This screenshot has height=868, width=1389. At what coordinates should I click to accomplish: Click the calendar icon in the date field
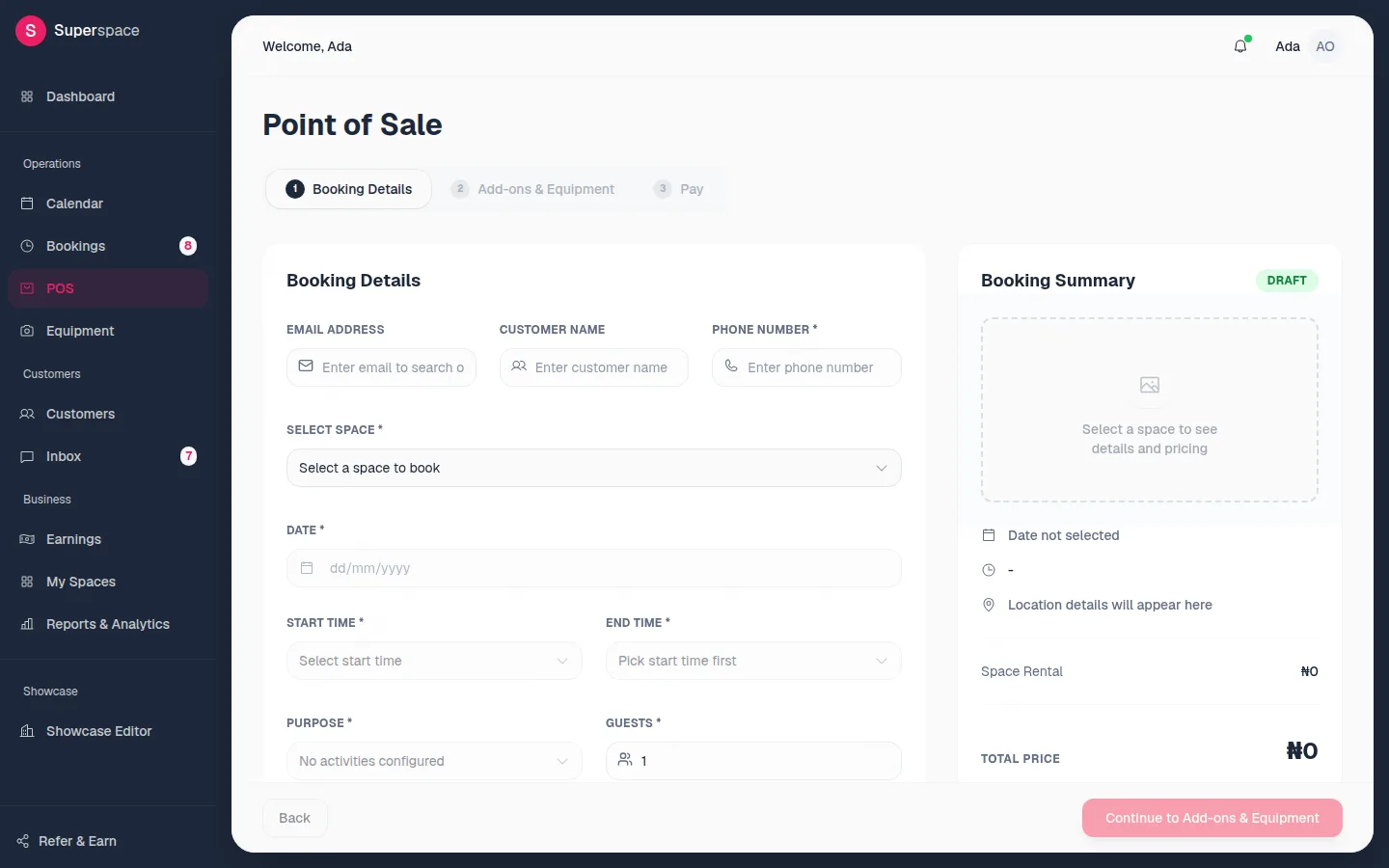tap(307, 568)
